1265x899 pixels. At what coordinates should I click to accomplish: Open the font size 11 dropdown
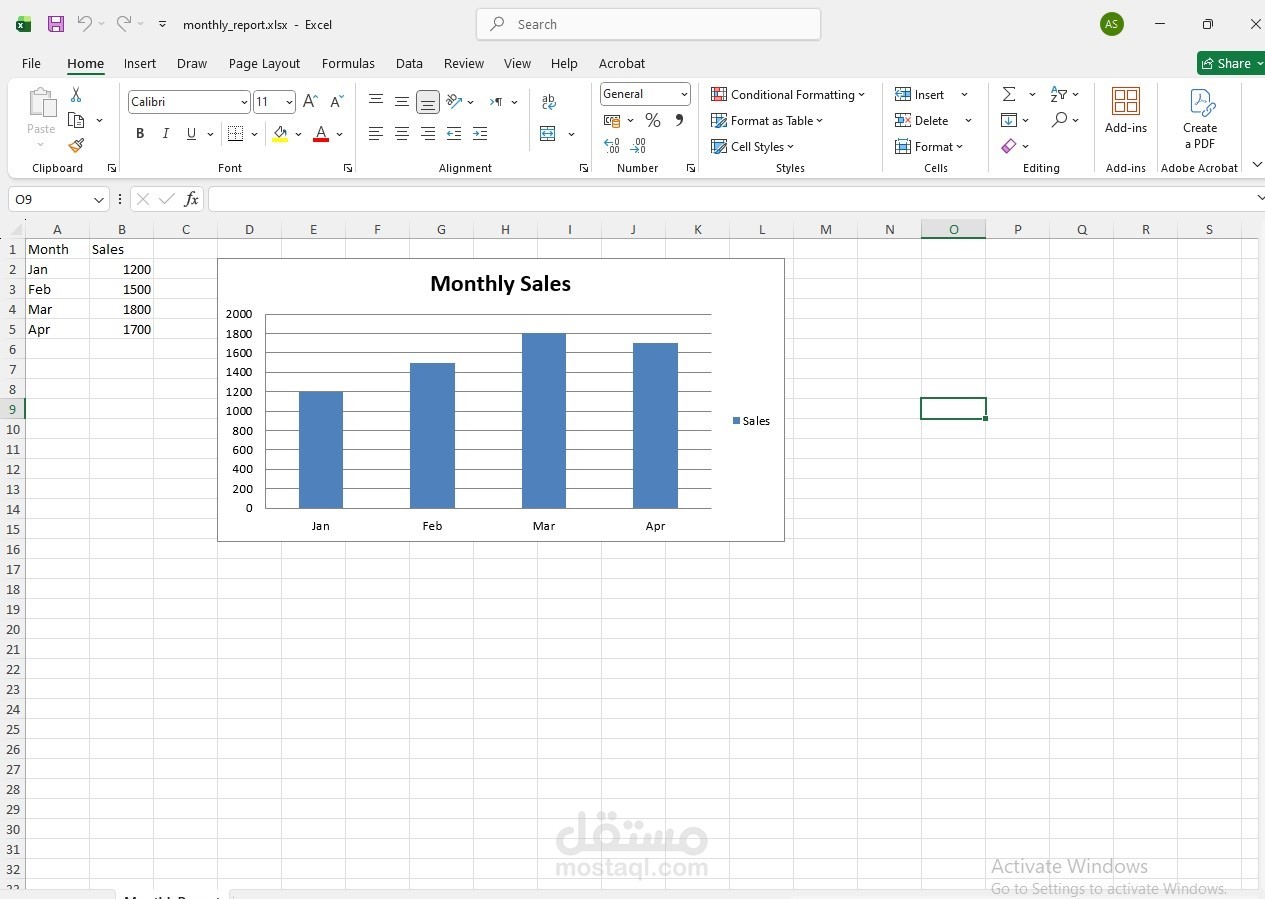tap(289, 102)
